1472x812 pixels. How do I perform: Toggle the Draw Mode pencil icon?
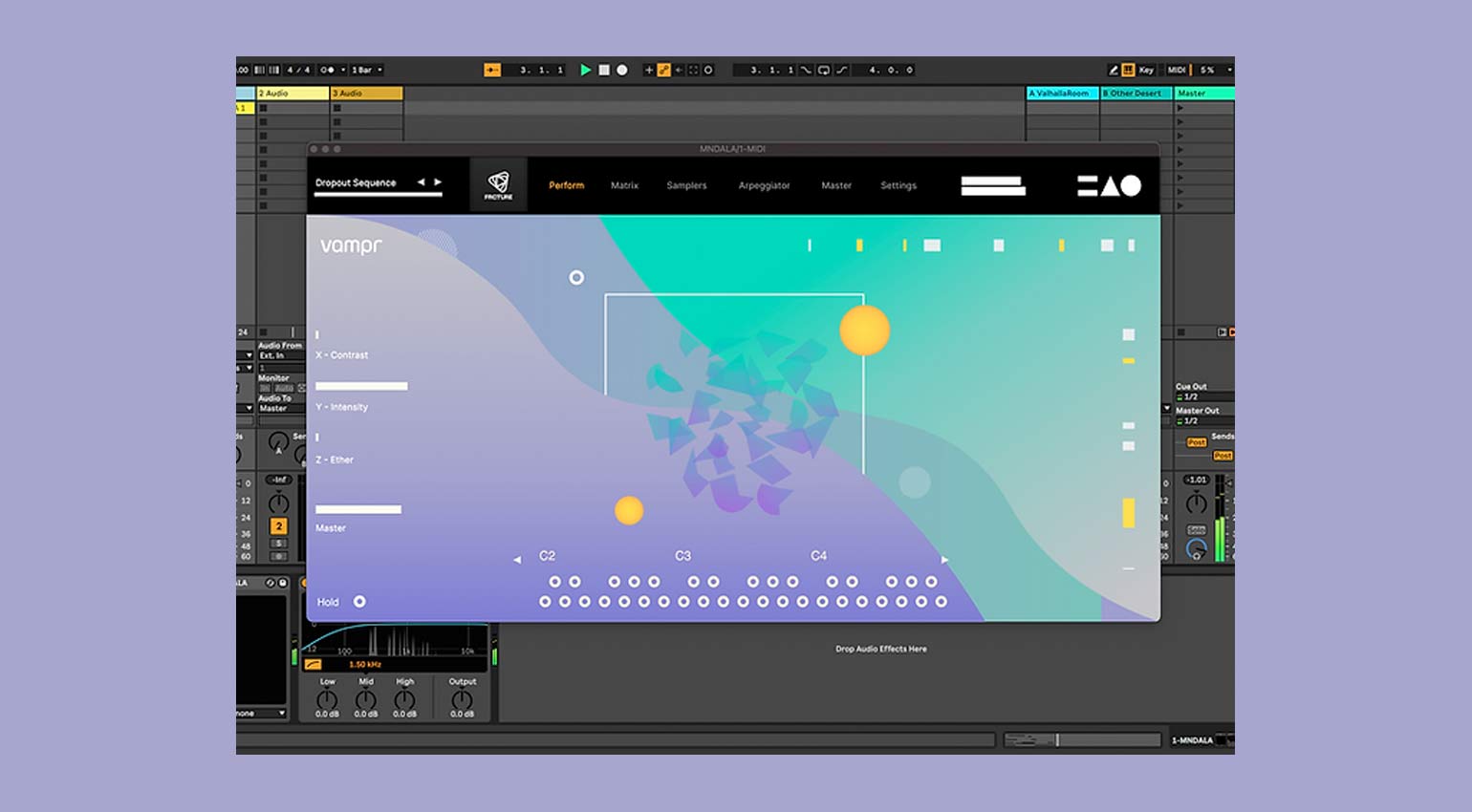coord(1114,70)
